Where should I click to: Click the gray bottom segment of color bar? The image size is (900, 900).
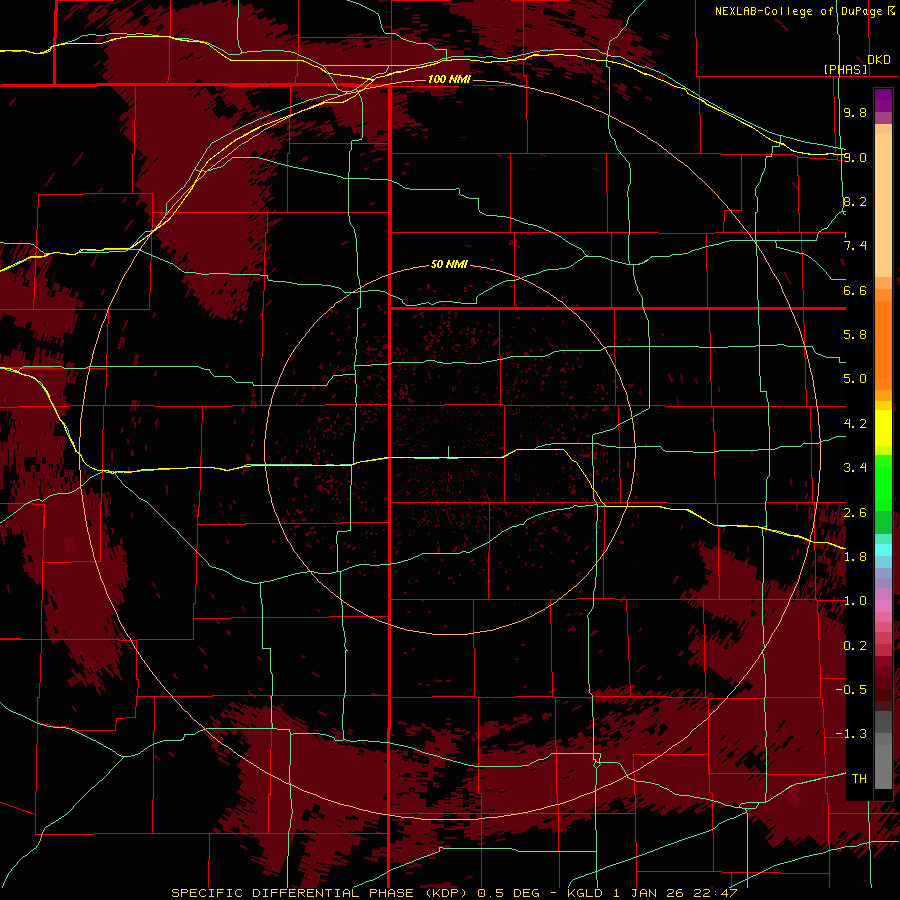[883, 761]
